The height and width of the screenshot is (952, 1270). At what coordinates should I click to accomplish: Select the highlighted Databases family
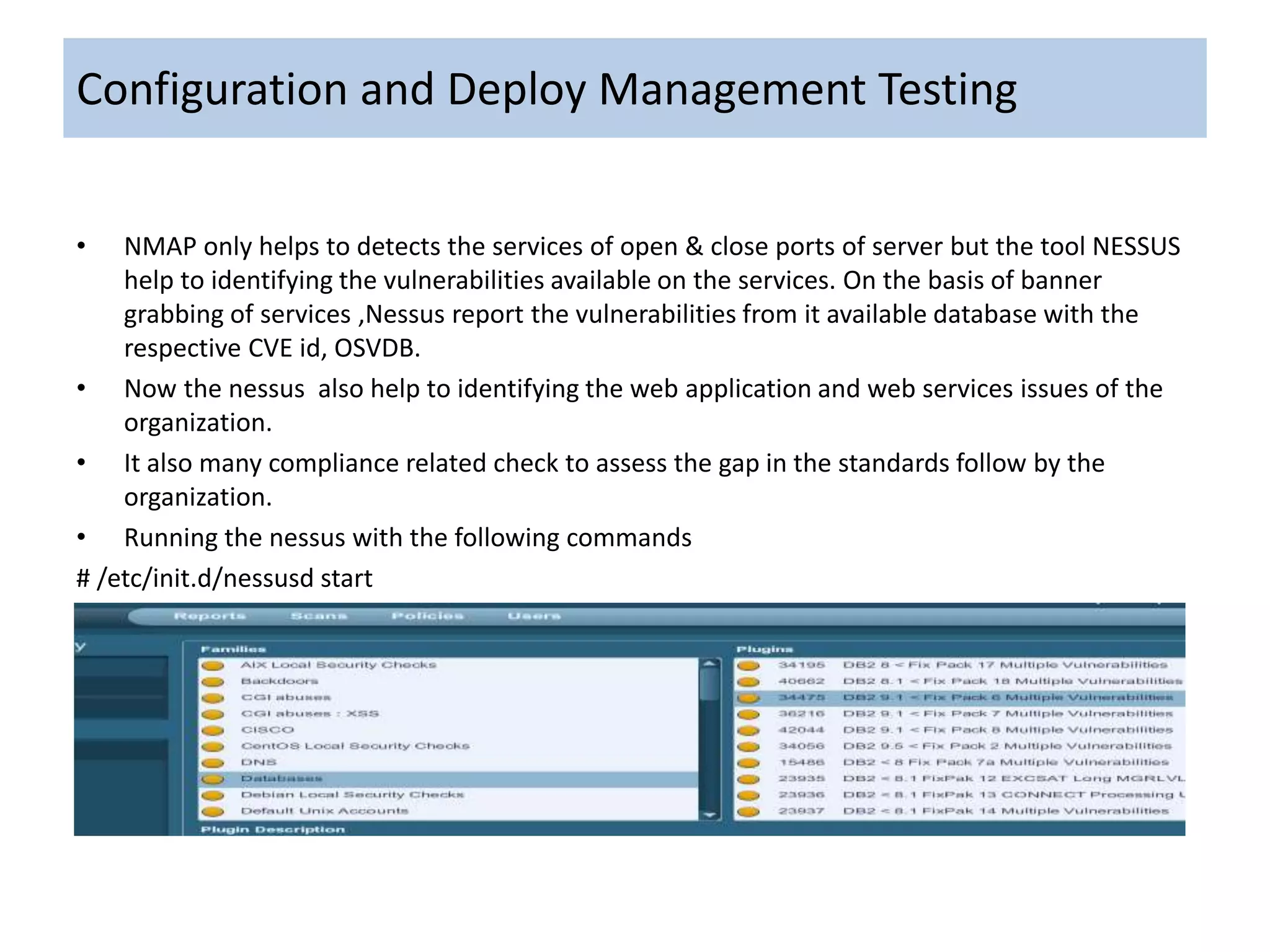coord(448,779)
